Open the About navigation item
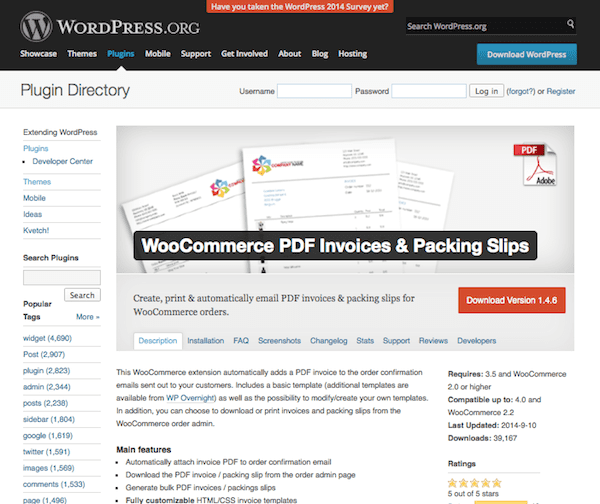The height and width of the screenshot is (504, 600). (x=290, y=54)
